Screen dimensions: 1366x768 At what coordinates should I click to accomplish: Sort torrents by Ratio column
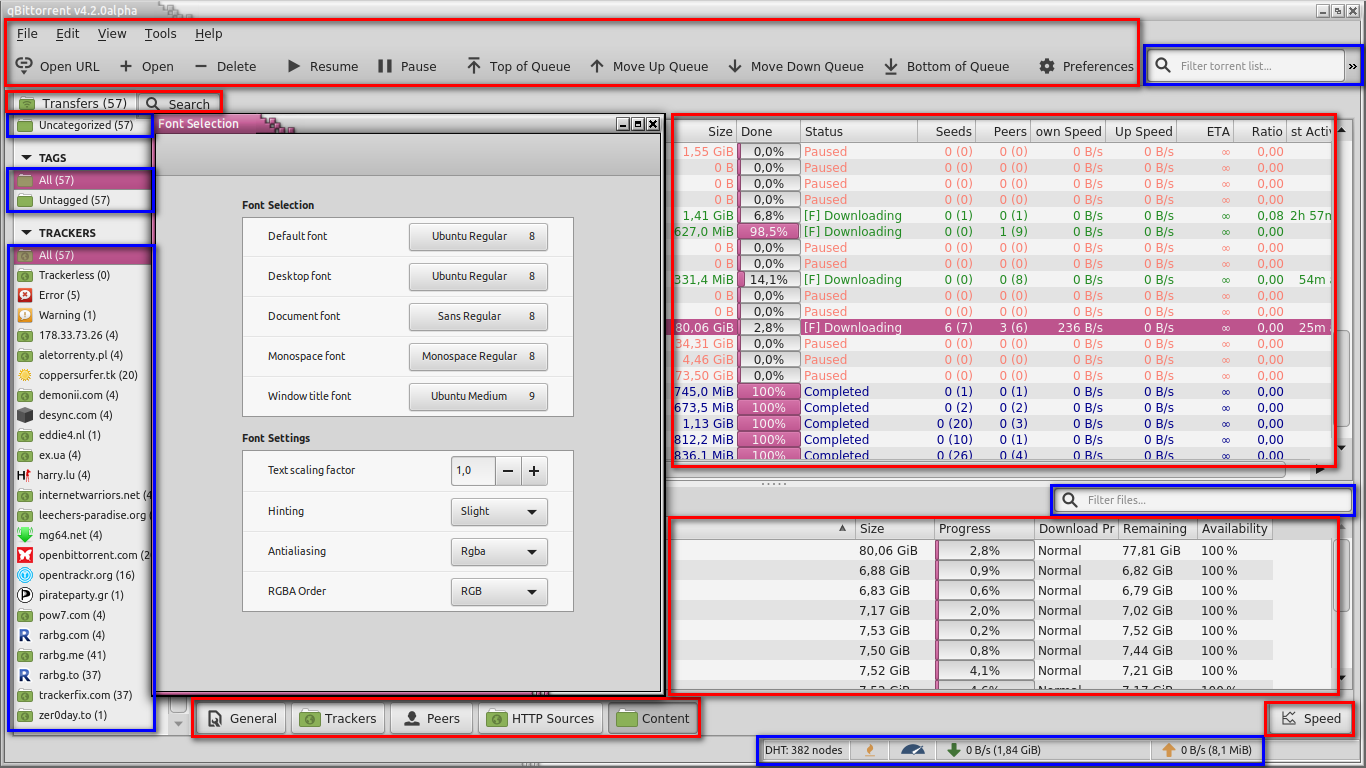pyautogui.click(x=1259, y=132)
